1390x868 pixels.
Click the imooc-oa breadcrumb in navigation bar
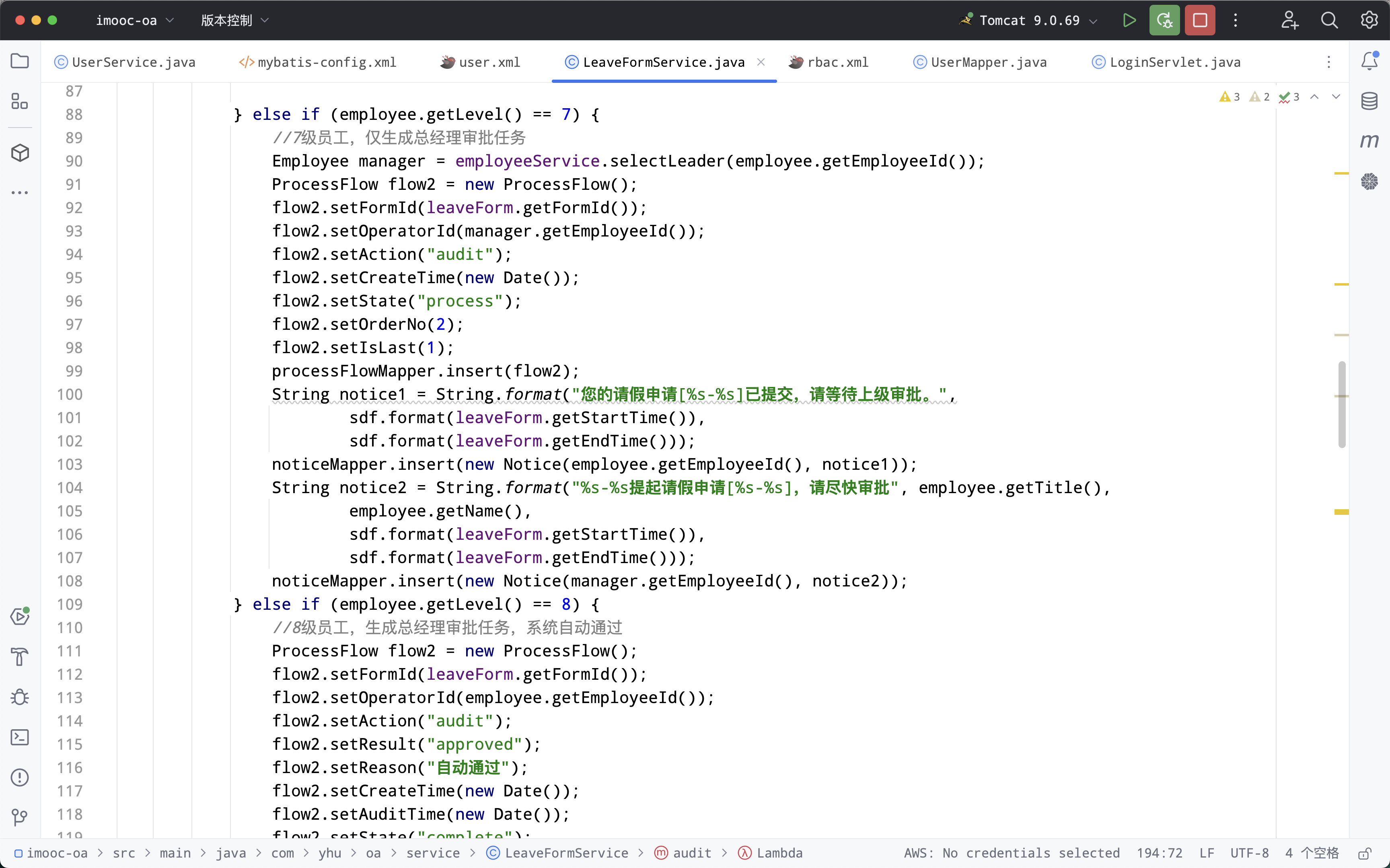click(51, 853)
